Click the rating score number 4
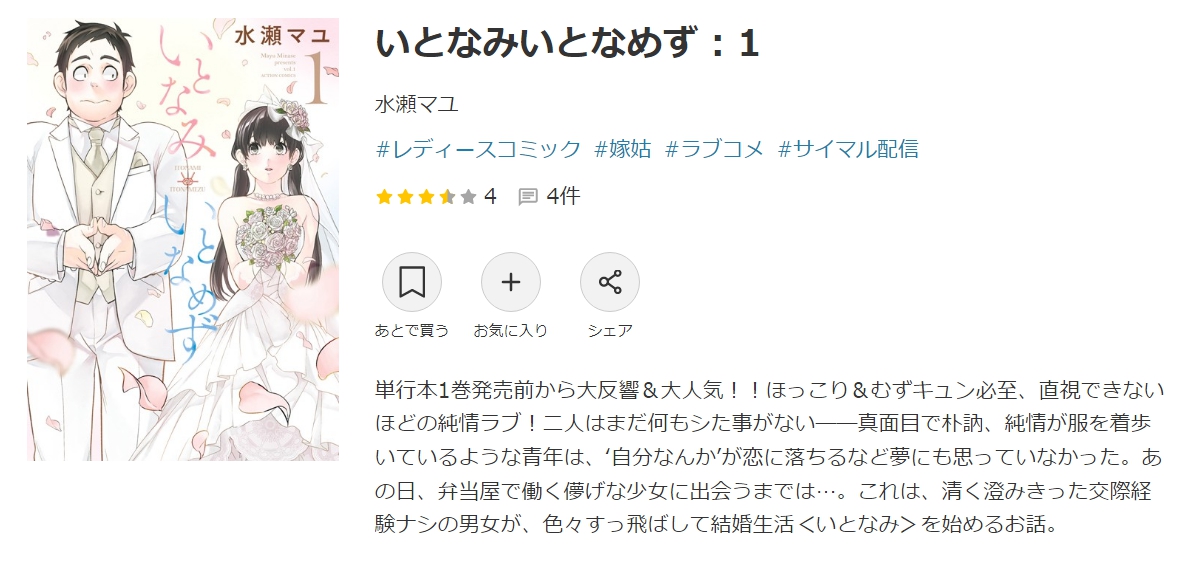 [x=490, y=197]
